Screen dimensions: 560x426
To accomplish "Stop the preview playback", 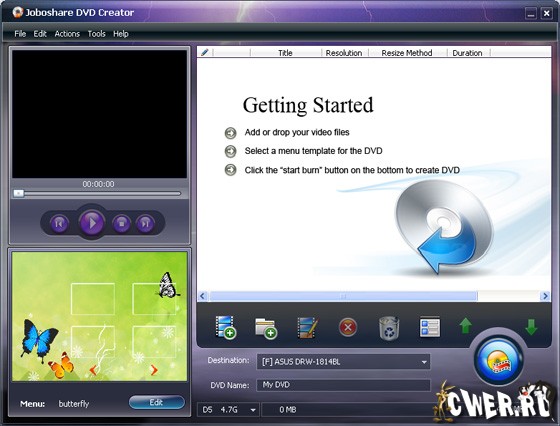I will point(121,224).
